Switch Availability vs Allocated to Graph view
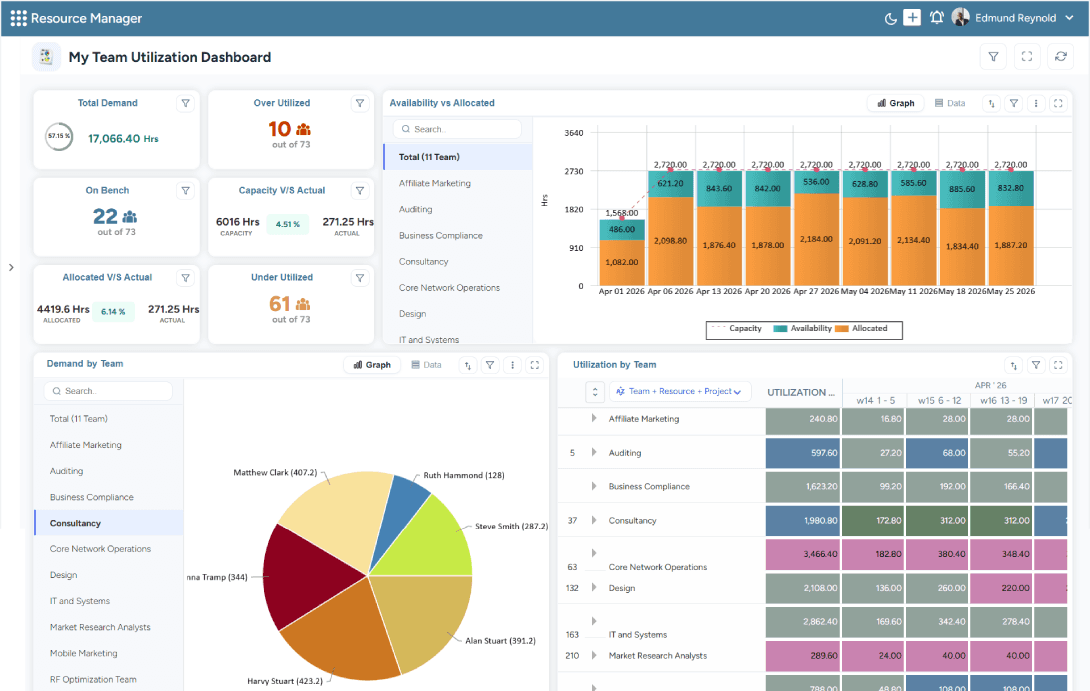Screen dimensions: 1090x691 point(895,103)
